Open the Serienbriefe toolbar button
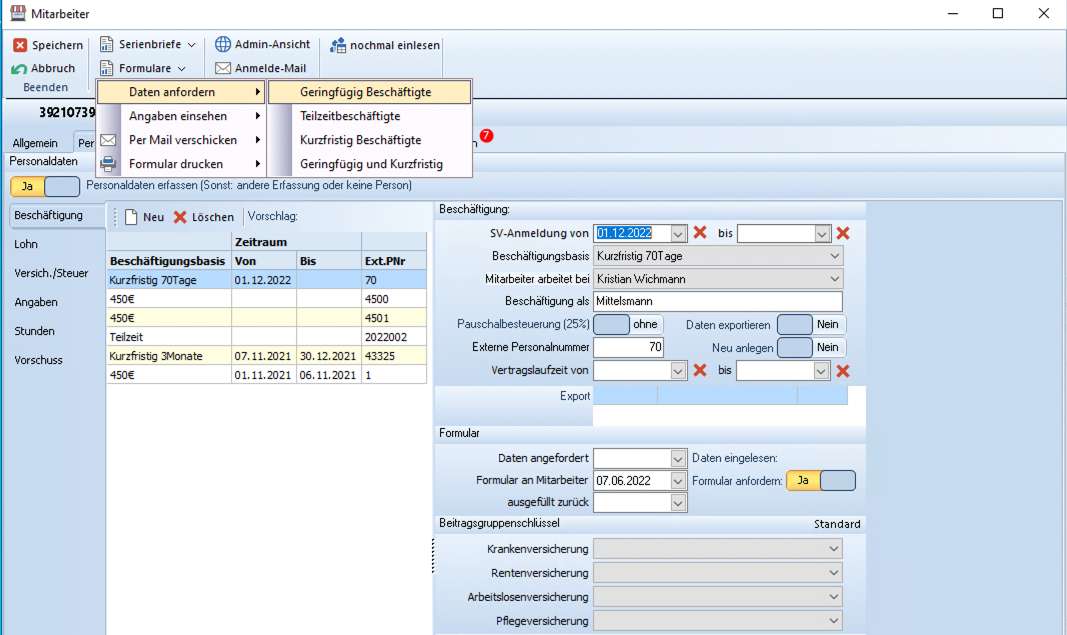1067x635 pixels. [149, 45]
